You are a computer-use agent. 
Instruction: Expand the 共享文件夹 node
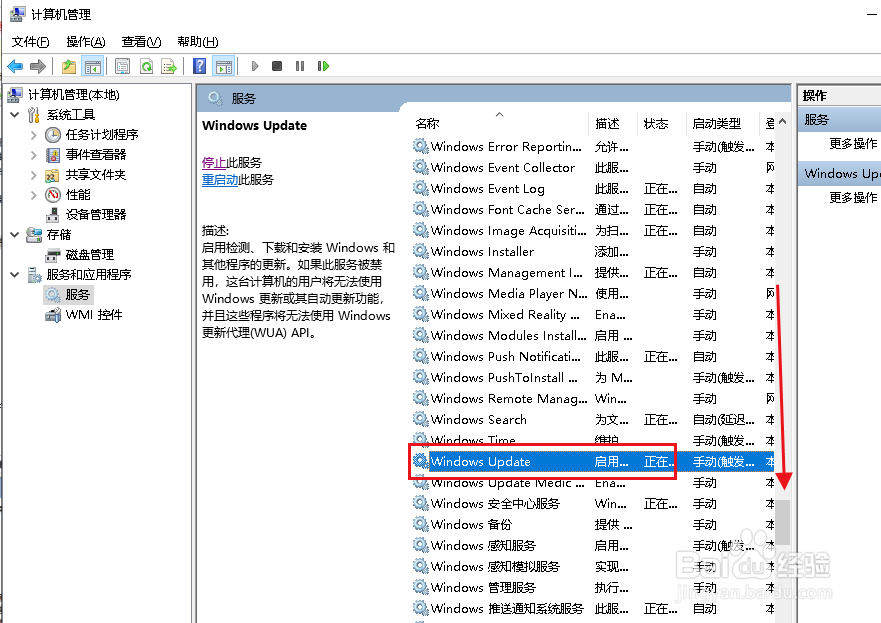[x=34, y=175]
